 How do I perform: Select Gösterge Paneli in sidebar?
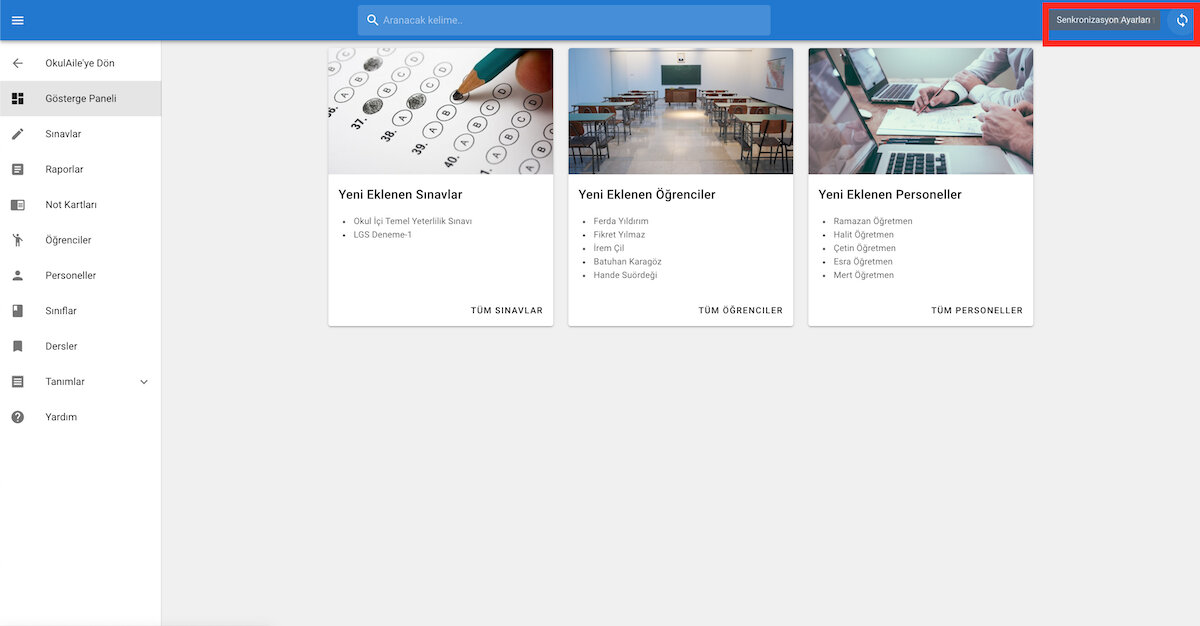[x=80, y=98]
